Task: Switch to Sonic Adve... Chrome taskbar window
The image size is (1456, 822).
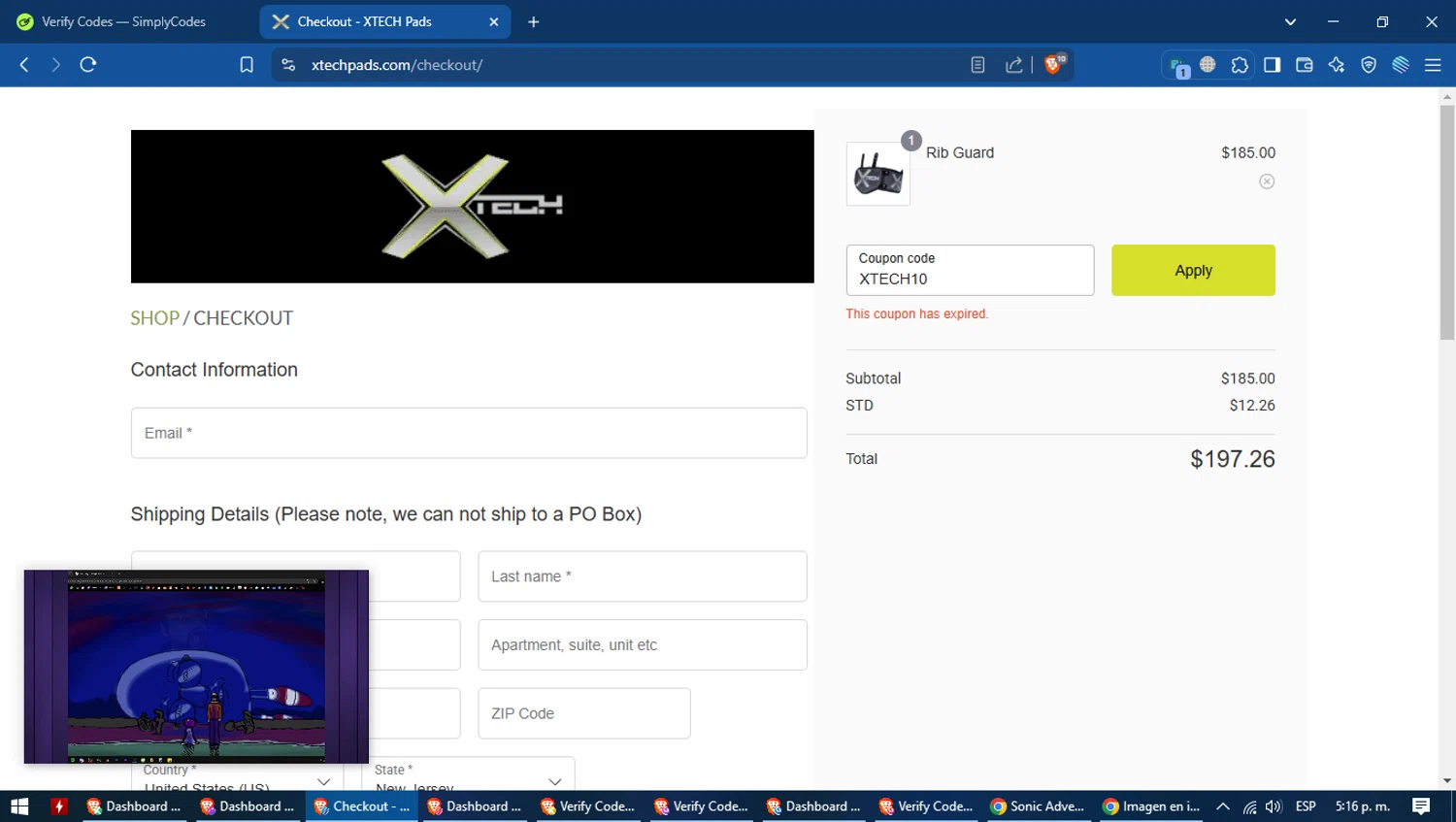Action: pos(1038,806)
